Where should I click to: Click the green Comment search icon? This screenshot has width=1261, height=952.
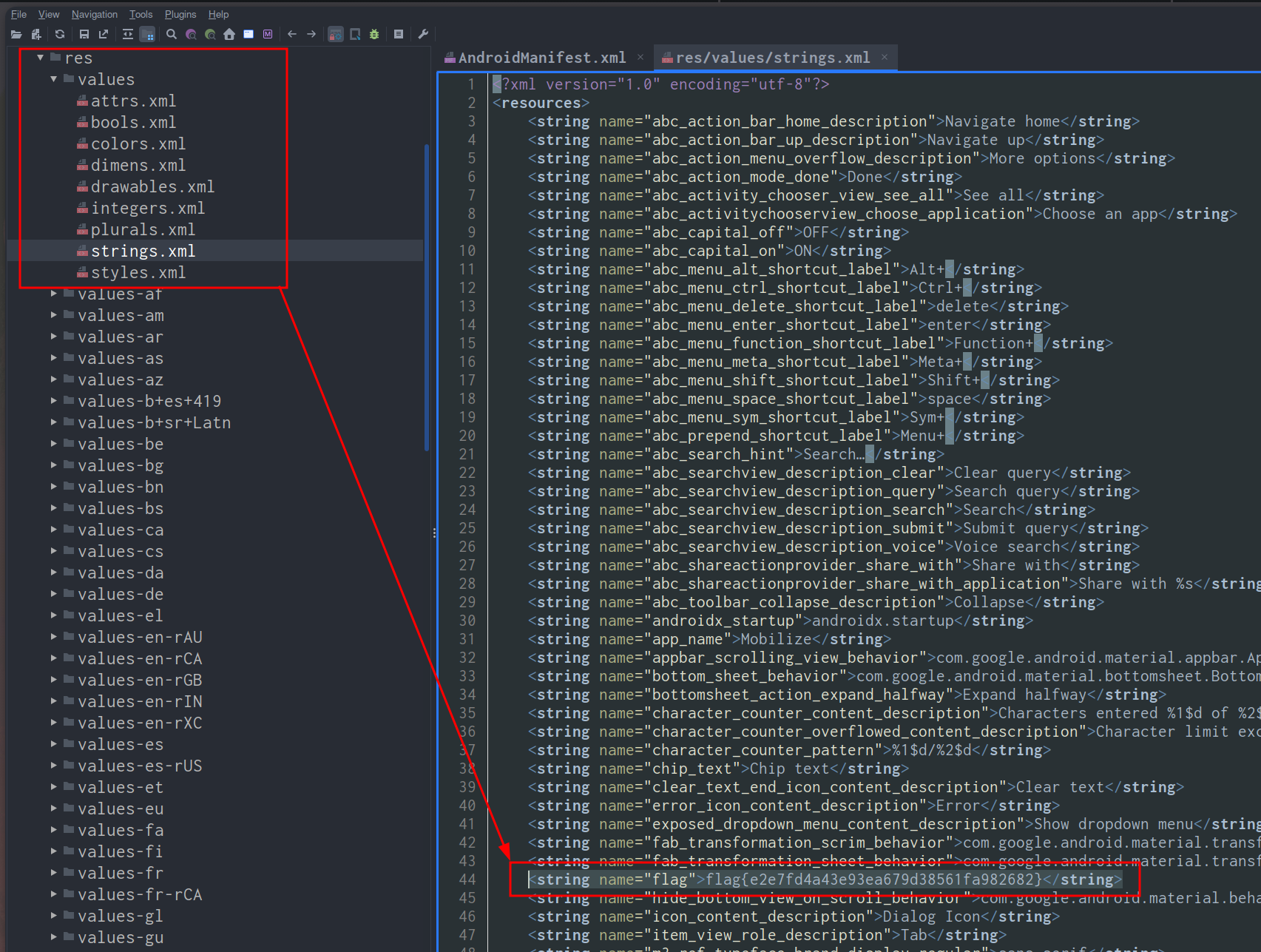[x=210, y=34]
